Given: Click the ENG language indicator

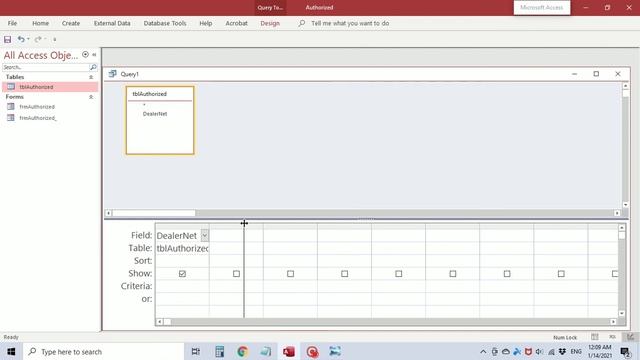Looking at the screenshot, I should point(576,351).
